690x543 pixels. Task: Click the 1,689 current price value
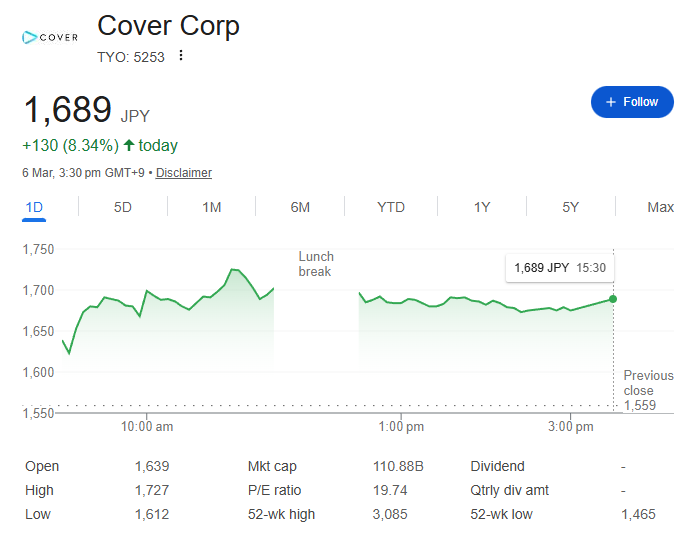(67, 109)
